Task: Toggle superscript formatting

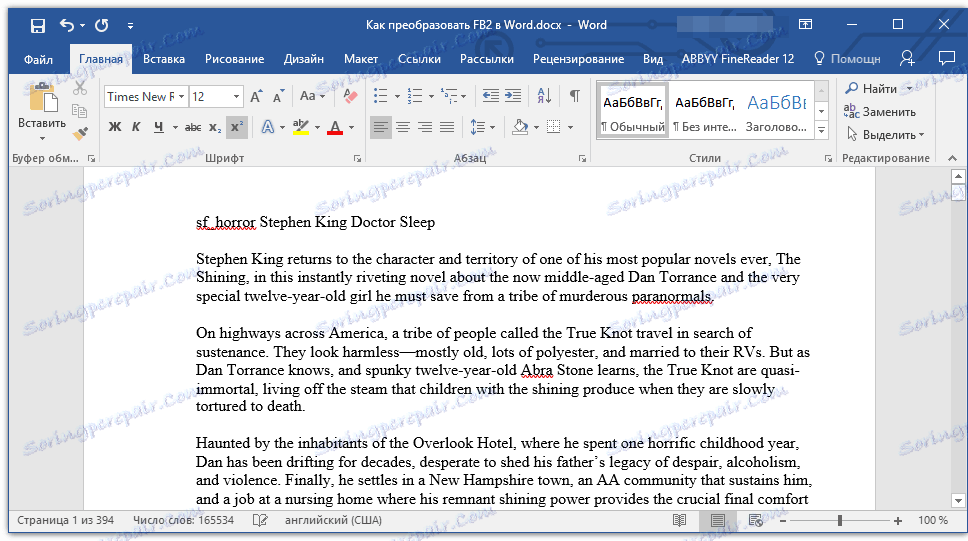Action: coord(236,127)
